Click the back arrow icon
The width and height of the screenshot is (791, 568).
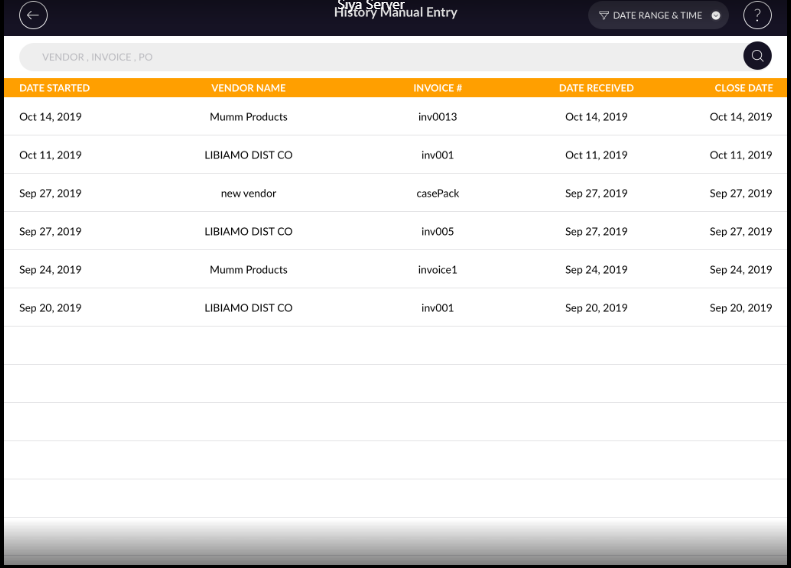click(x=33, y=15)
